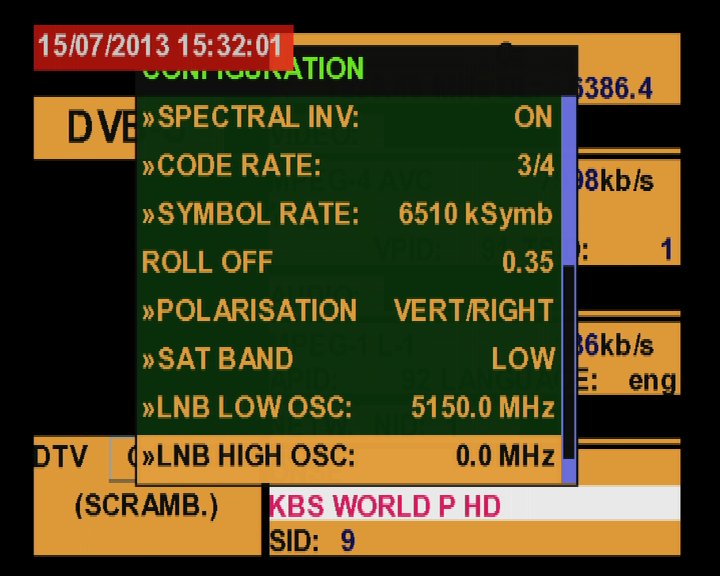720x576 pixels.
Task: Switch the VERT/RIGHT polarisation value
Action: point(473,310)
